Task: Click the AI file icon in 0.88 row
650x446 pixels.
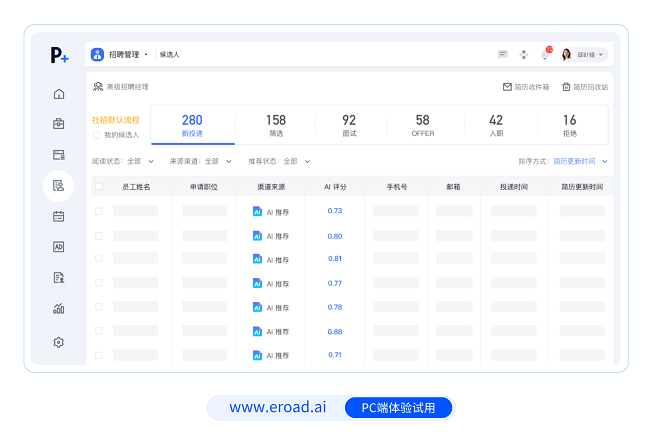Action: coord(257,331)
